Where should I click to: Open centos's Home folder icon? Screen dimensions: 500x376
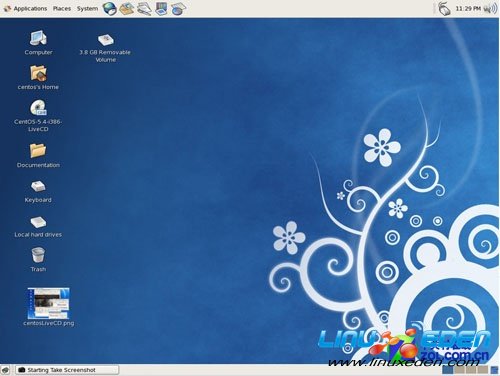coord(38,73)
